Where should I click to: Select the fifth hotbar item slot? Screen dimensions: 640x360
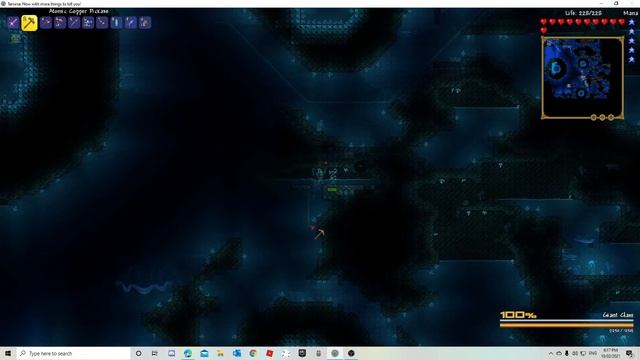(74, 22)
